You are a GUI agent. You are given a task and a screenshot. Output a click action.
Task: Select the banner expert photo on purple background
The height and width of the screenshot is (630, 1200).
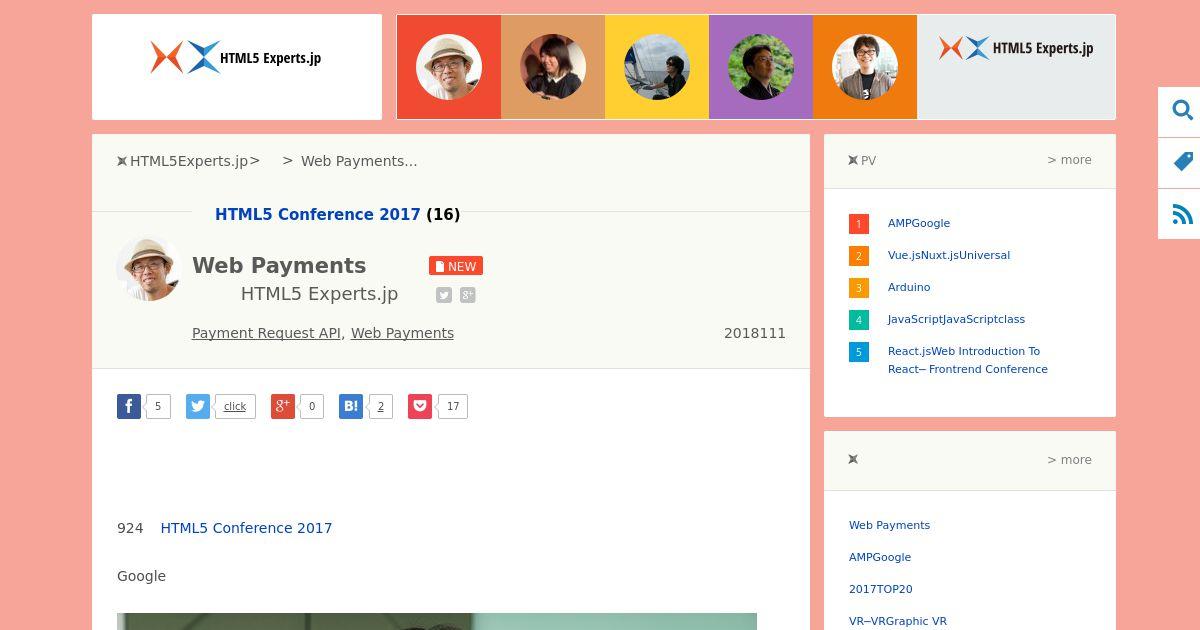761,67
